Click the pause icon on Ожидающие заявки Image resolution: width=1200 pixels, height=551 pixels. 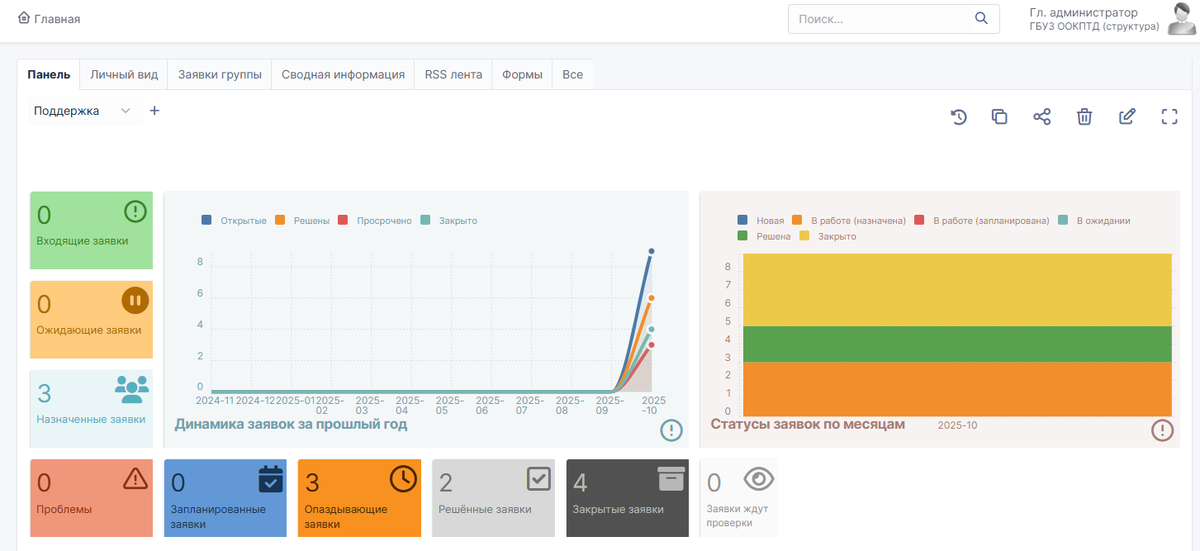tap(135, 300)
